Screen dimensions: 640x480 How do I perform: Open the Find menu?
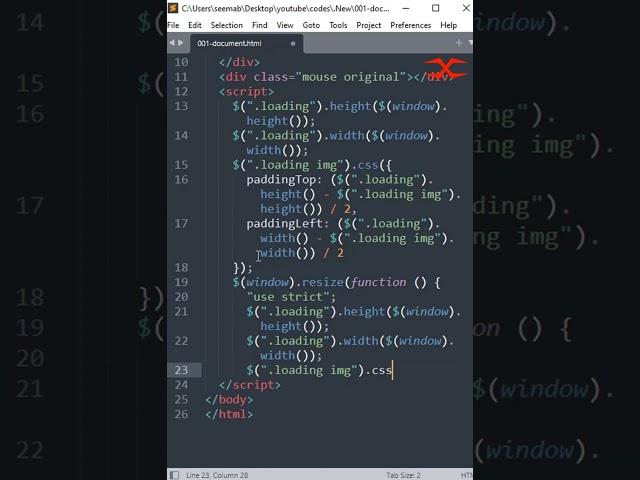pyautogui.click(x=260, y=25)
